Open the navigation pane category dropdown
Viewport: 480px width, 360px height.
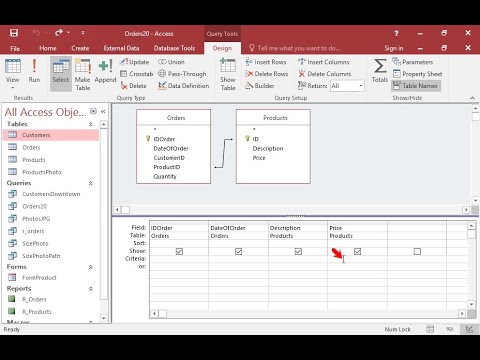tap(93, 111)
